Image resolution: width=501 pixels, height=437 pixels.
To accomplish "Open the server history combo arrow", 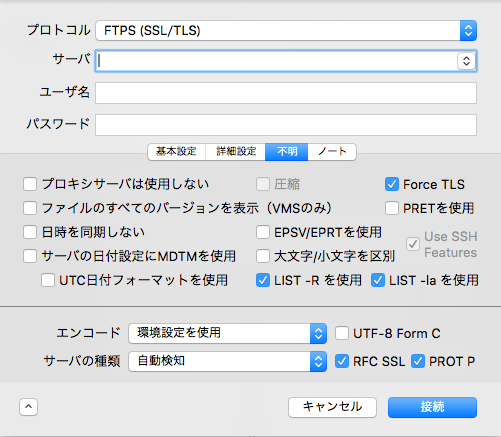I will [466, 61].
